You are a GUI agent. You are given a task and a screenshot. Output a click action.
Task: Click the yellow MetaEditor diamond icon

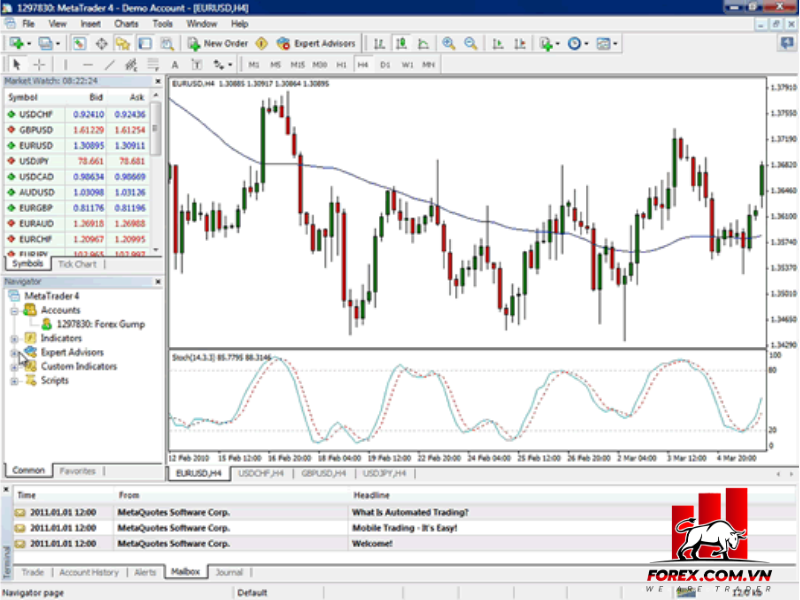[x=262, y=43]
